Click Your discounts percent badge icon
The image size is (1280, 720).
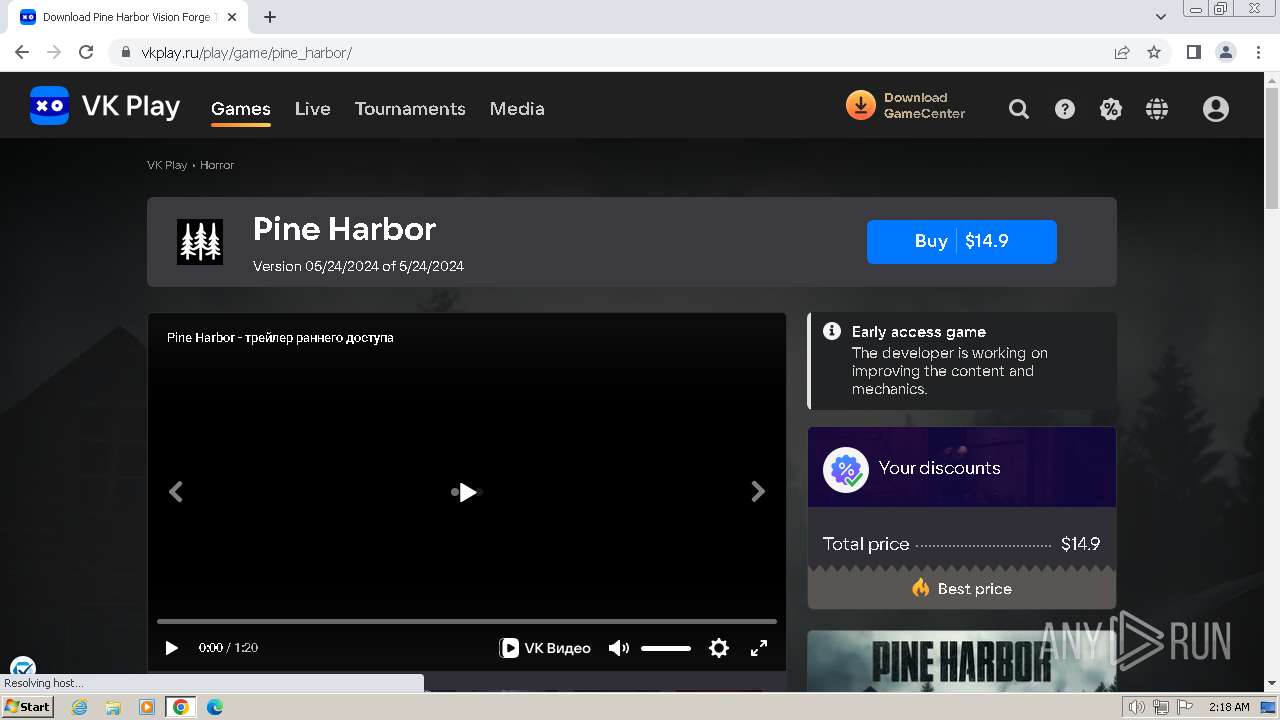(846, 469)
